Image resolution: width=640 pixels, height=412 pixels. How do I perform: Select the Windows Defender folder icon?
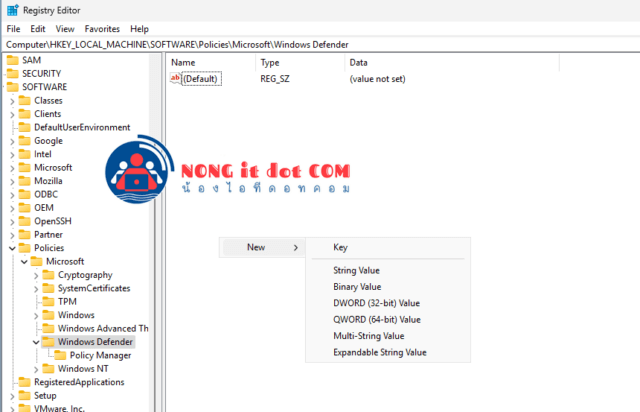pos(48,342)
